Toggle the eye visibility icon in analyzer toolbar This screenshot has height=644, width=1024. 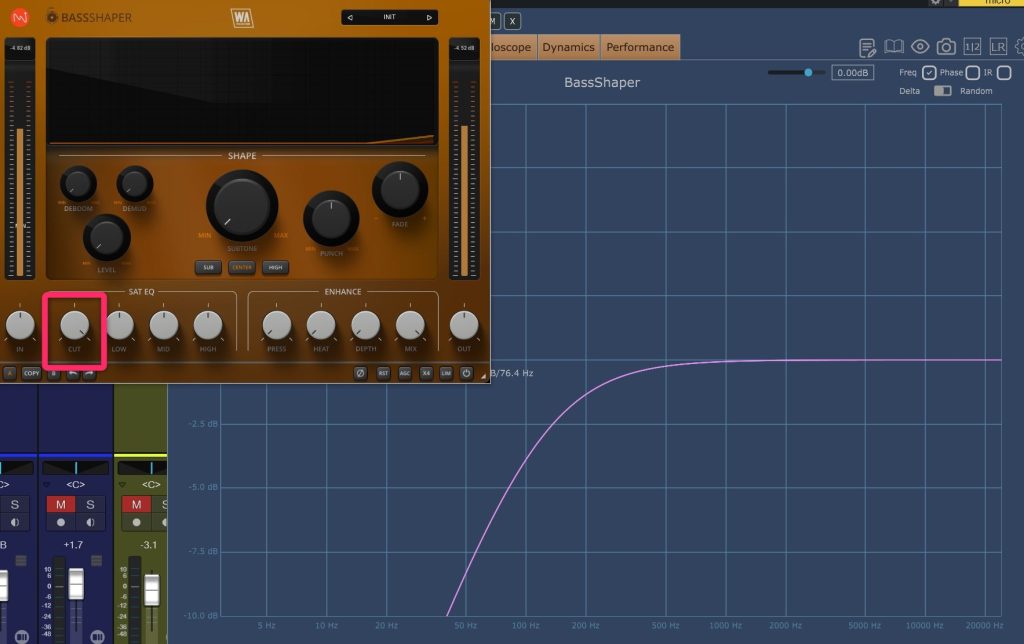pos(920,47)
